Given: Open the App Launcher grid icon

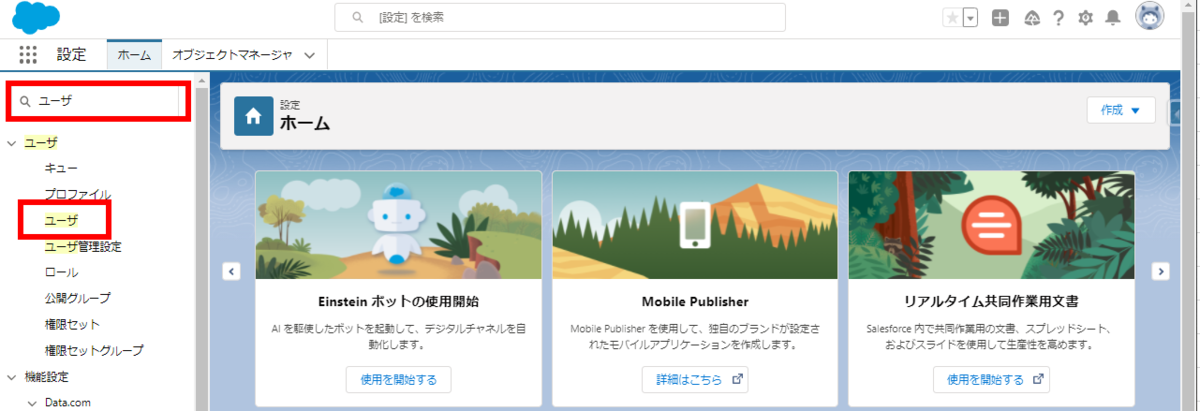Looking at the screenshot, I should point(28,55).
